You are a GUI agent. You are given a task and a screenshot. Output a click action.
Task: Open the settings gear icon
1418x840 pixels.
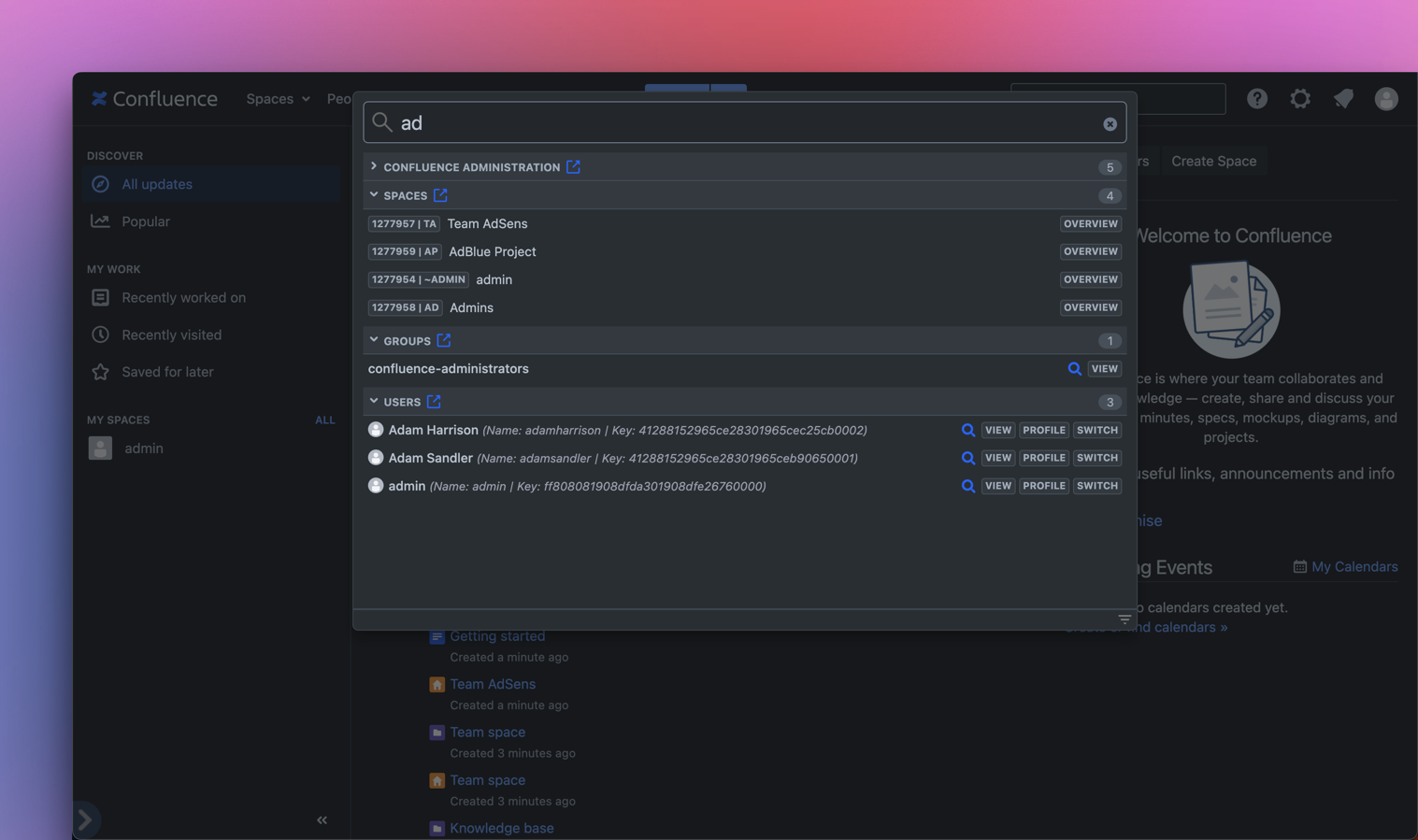pyautogui.click(x=1300, y=98)
